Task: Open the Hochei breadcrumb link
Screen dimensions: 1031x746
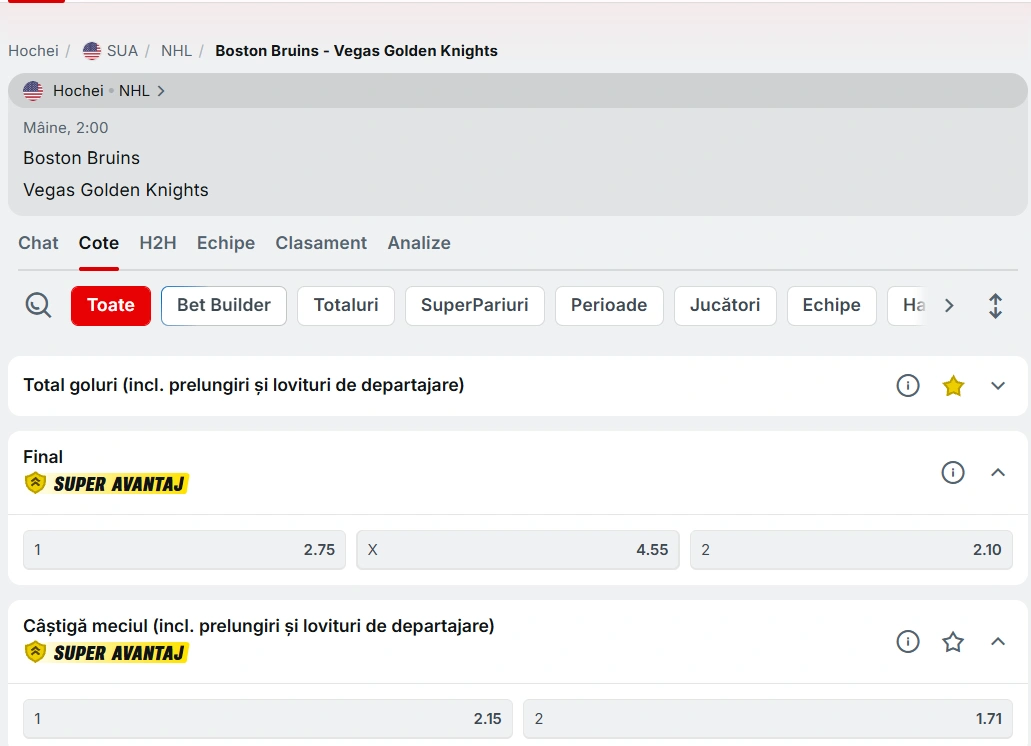Action: pos(33,51)
